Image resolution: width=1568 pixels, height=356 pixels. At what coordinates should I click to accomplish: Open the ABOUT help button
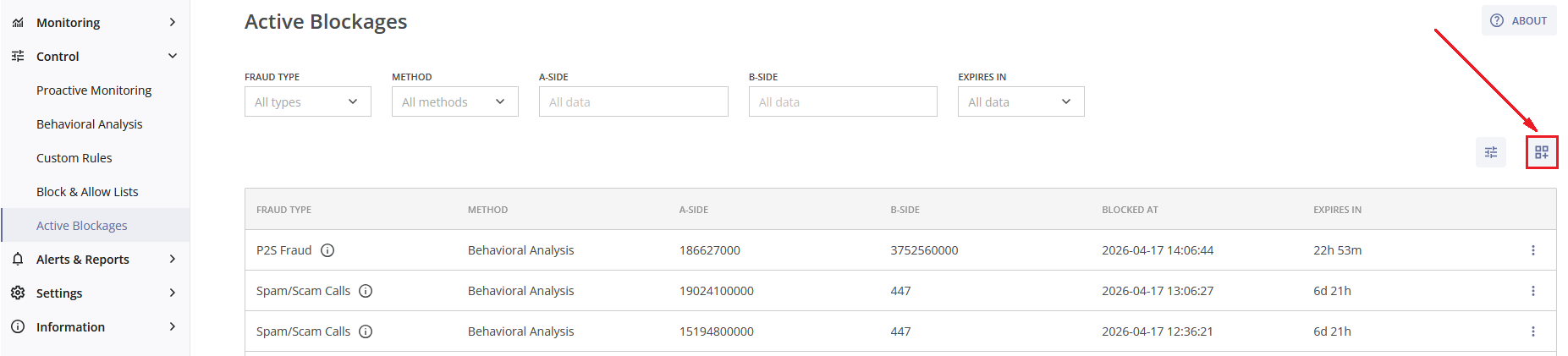coord(1519,20)
